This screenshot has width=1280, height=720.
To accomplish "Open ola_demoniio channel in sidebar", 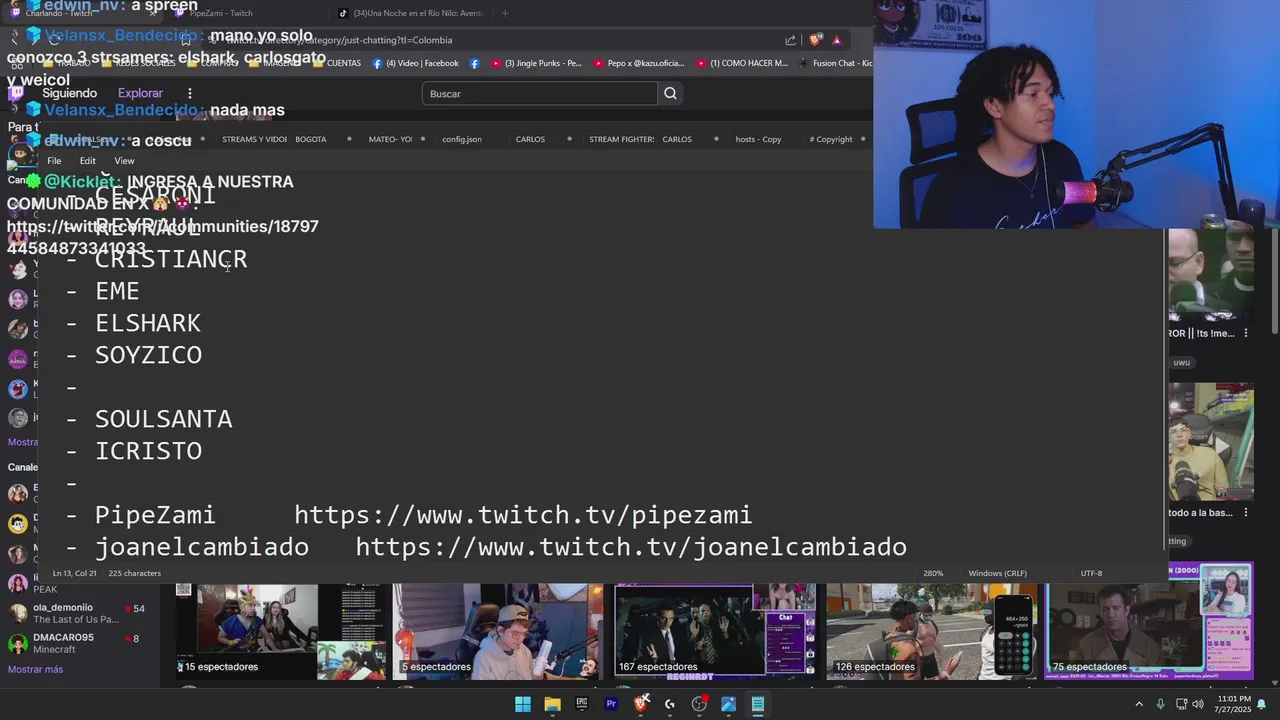I will tap(78, 613).
